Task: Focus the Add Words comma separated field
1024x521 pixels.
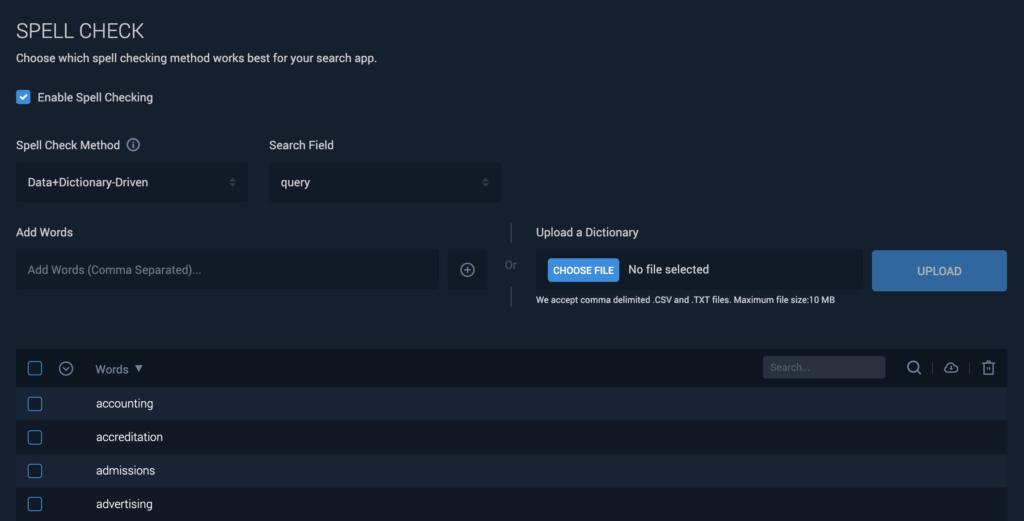Action: click(227, 270)
